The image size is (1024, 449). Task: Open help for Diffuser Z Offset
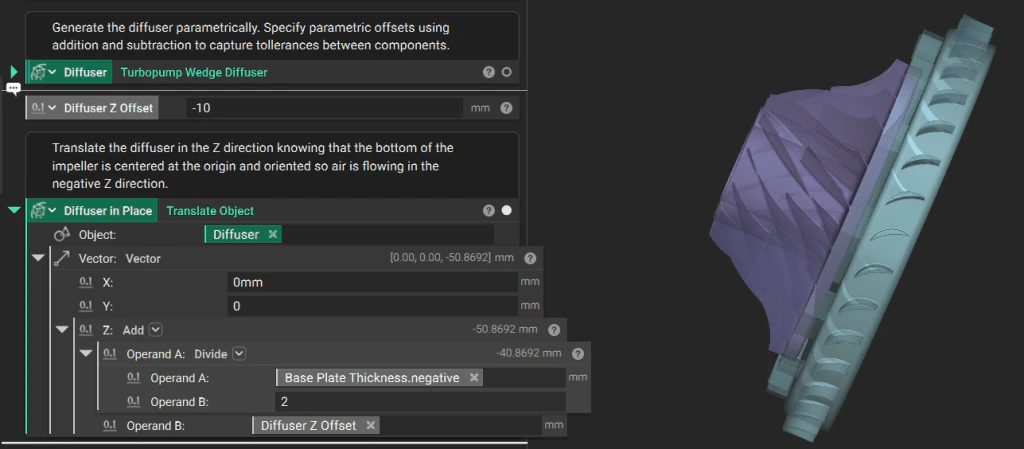pyautogui.click(x=506, y=108)
